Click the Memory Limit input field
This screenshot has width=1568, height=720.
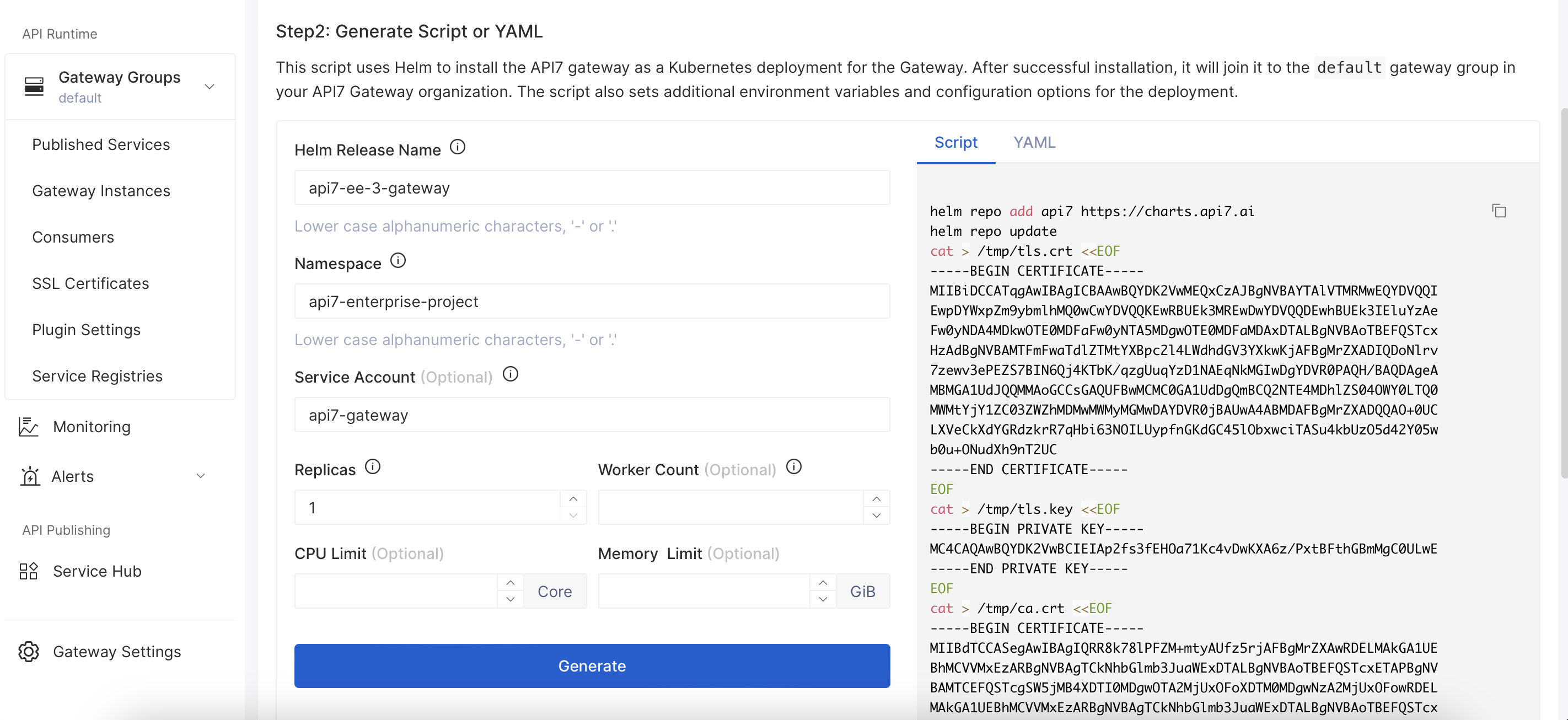click(x=704, y=591)
